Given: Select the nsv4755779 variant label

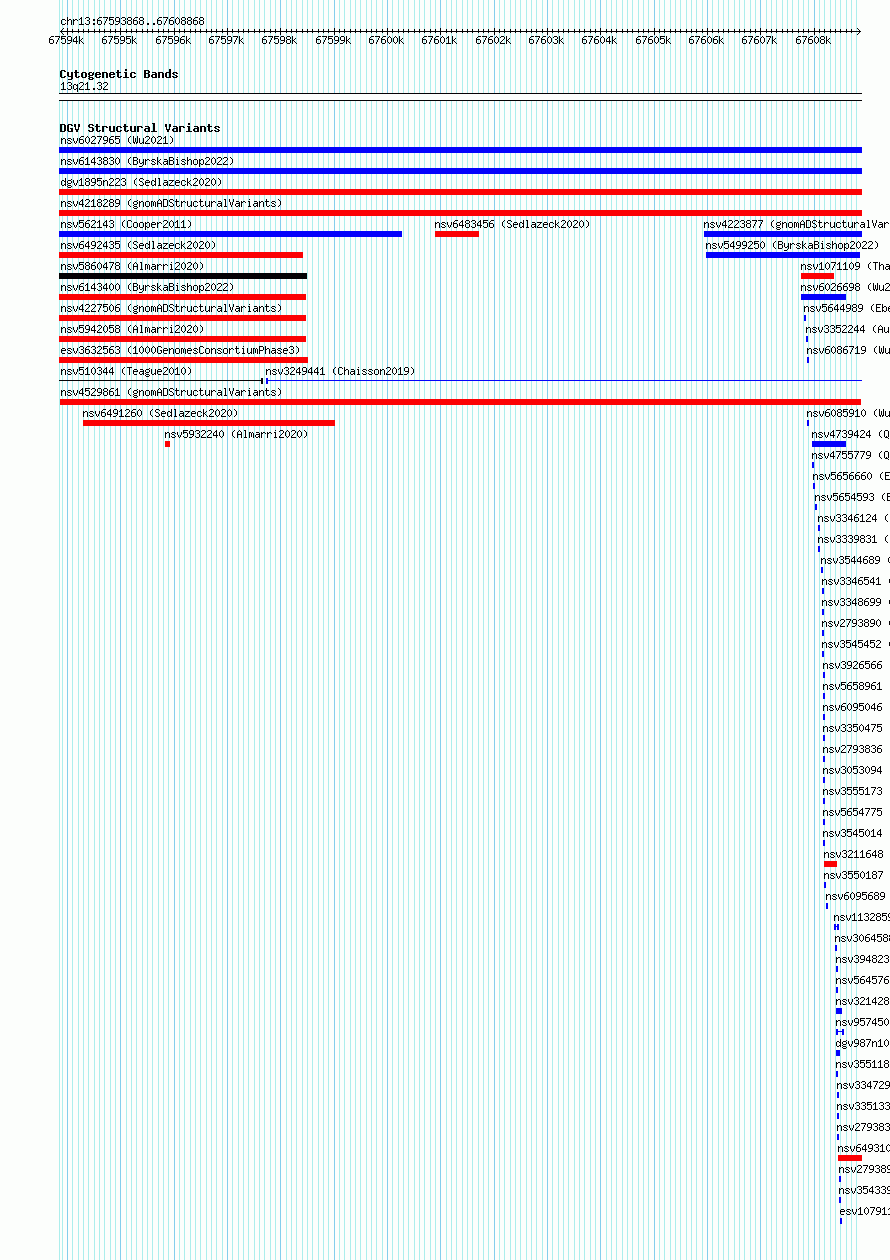Looking at the screenshot, I should coord(850,455).
